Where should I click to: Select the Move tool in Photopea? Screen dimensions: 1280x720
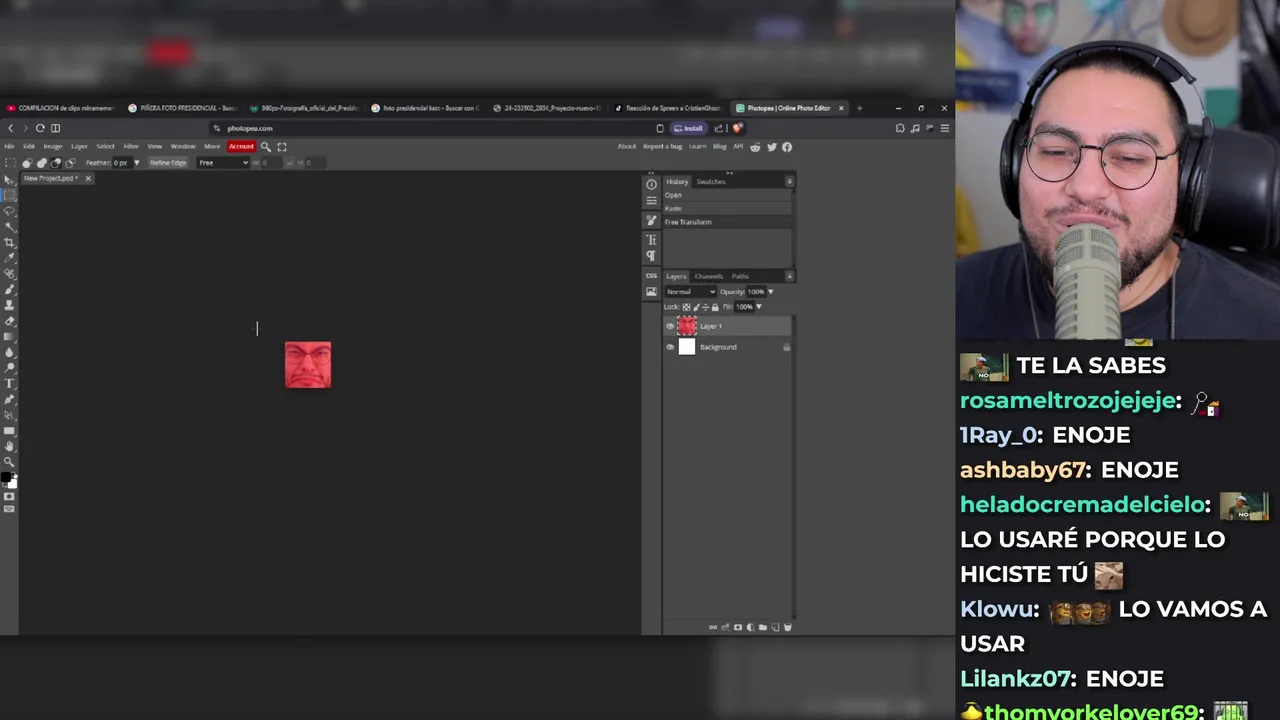[10, 180]
